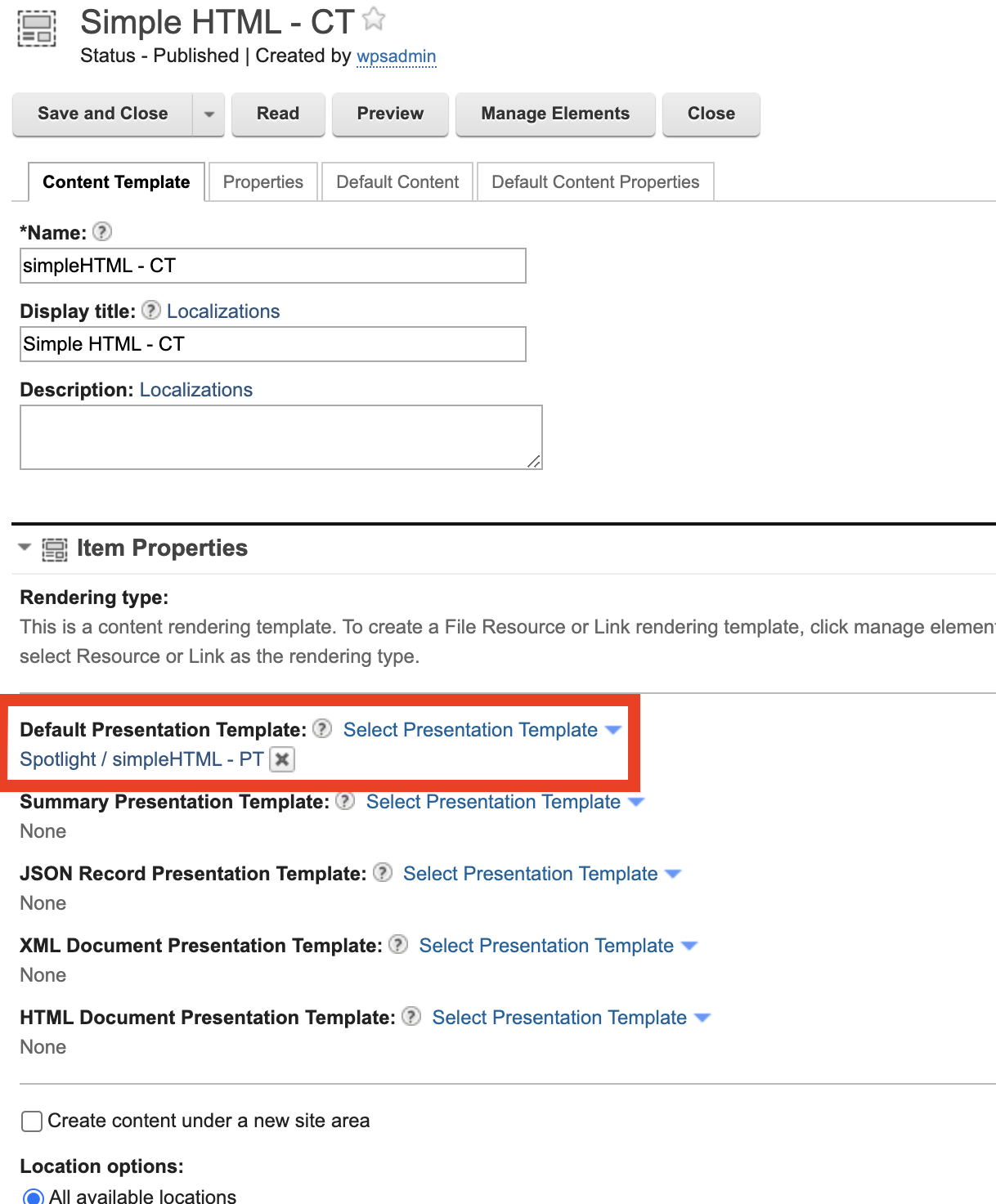Open help for Summary Presentation Template
This screenshot has width=996, height=1204.
tap(344, 802)
